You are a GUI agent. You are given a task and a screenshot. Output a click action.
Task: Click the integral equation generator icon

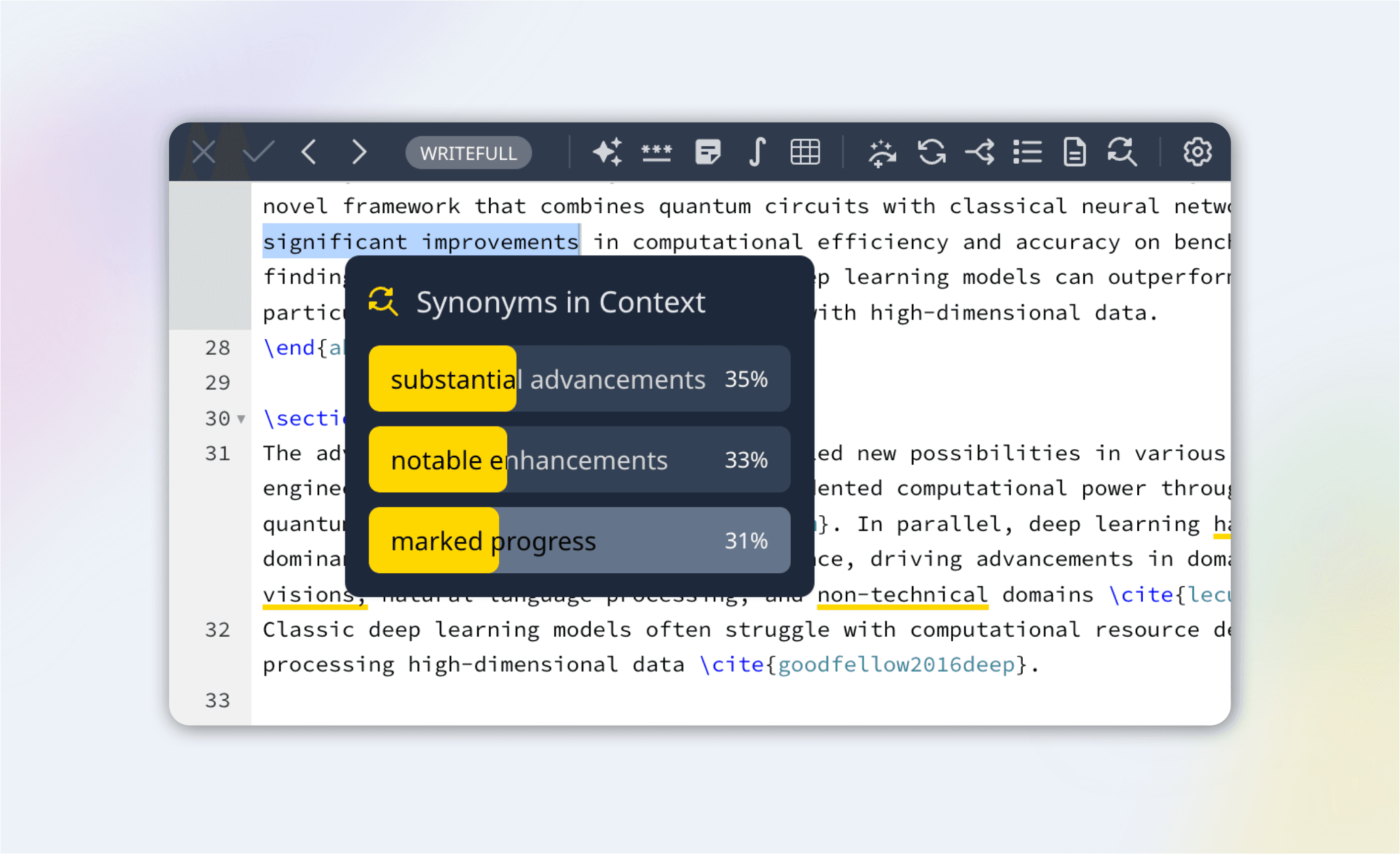(757, 152)
